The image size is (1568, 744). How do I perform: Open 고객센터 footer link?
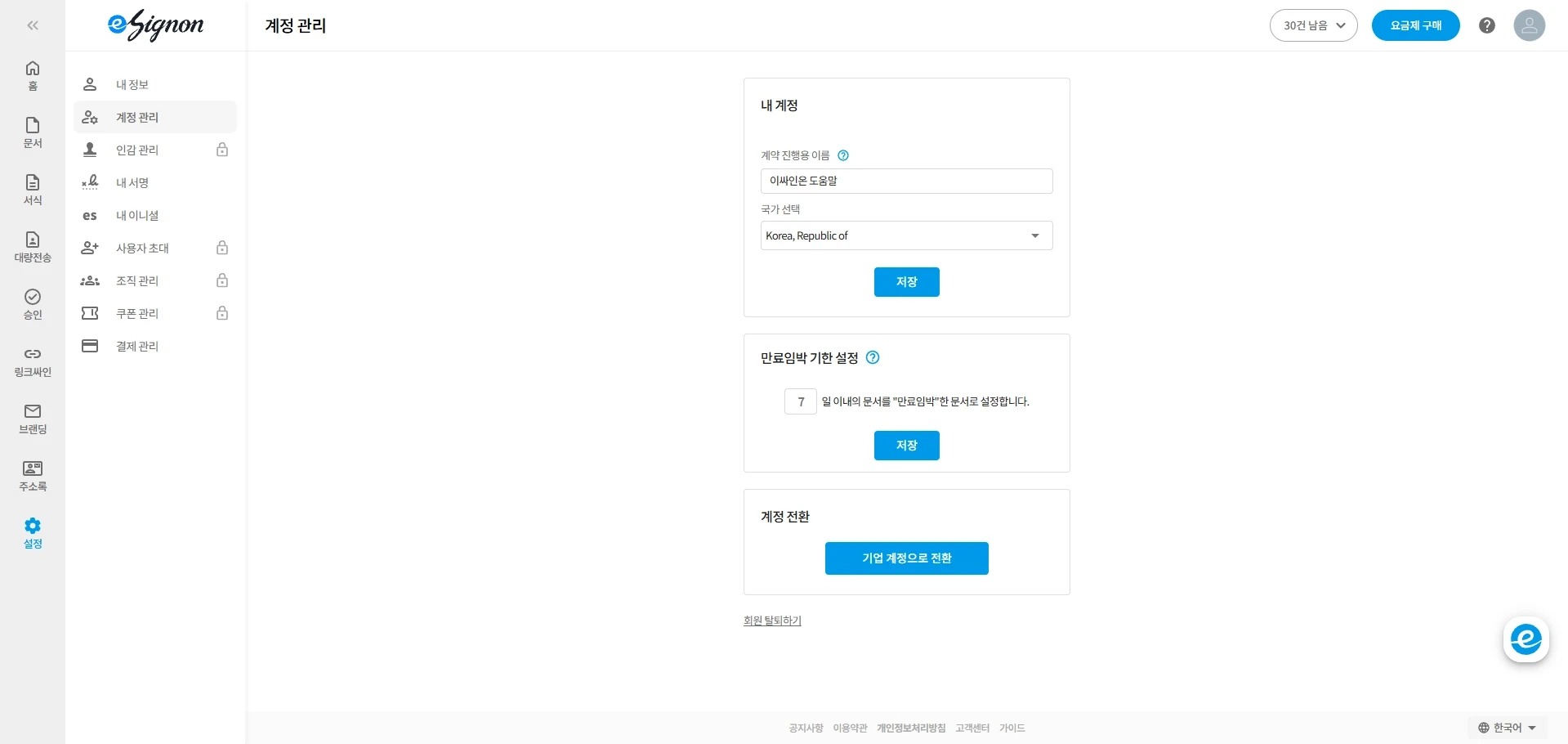pyautogui.click(x=972, y=728)
